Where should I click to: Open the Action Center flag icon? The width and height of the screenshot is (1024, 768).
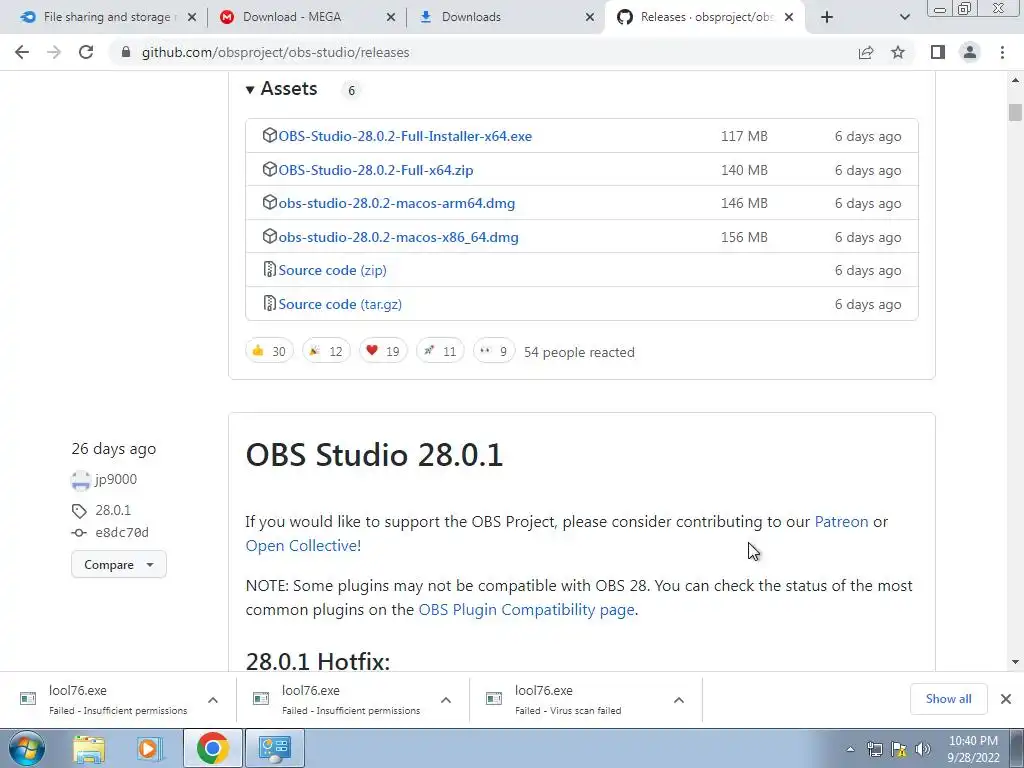(x=899, y=749)
